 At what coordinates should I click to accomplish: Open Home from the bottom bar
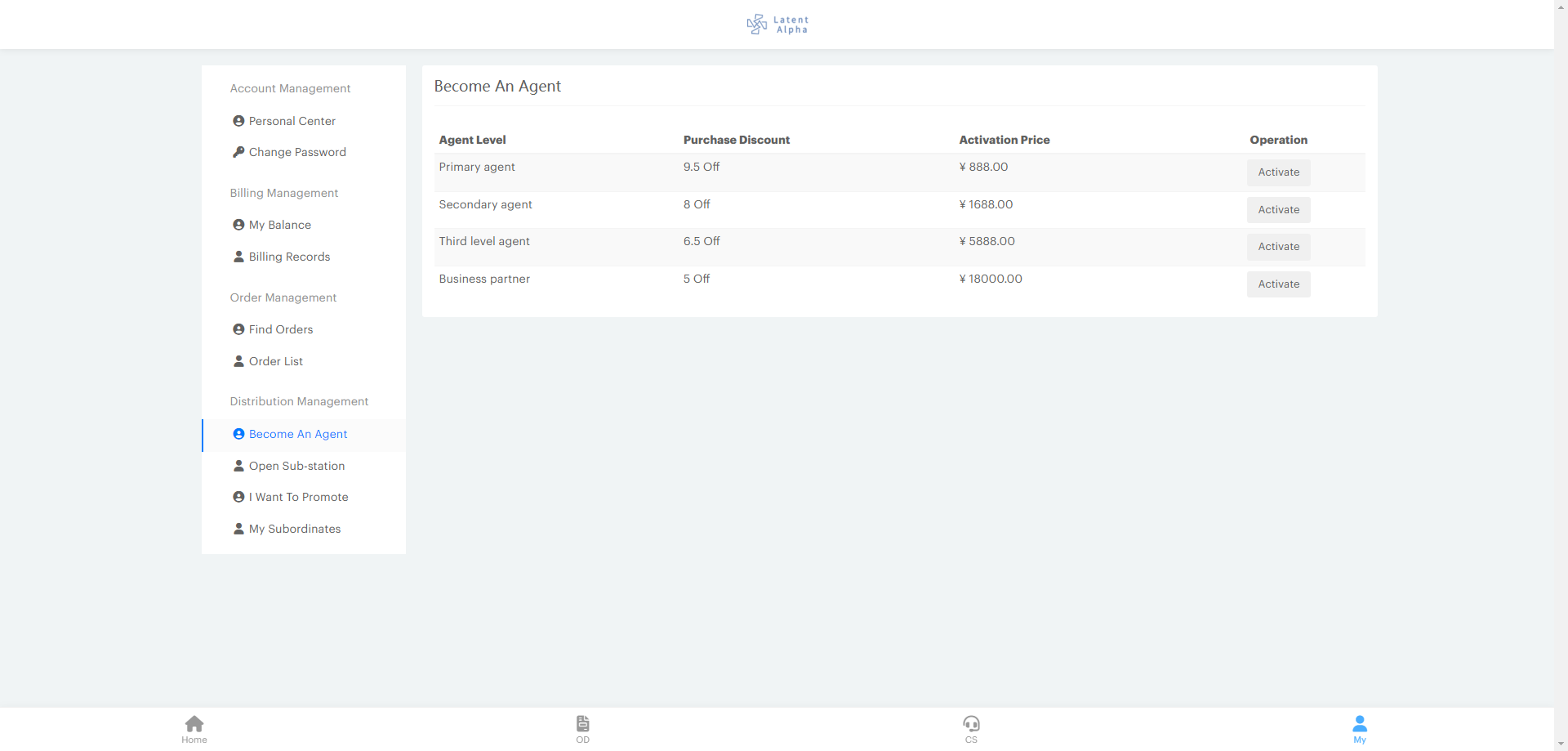click(x=194, y=728)
